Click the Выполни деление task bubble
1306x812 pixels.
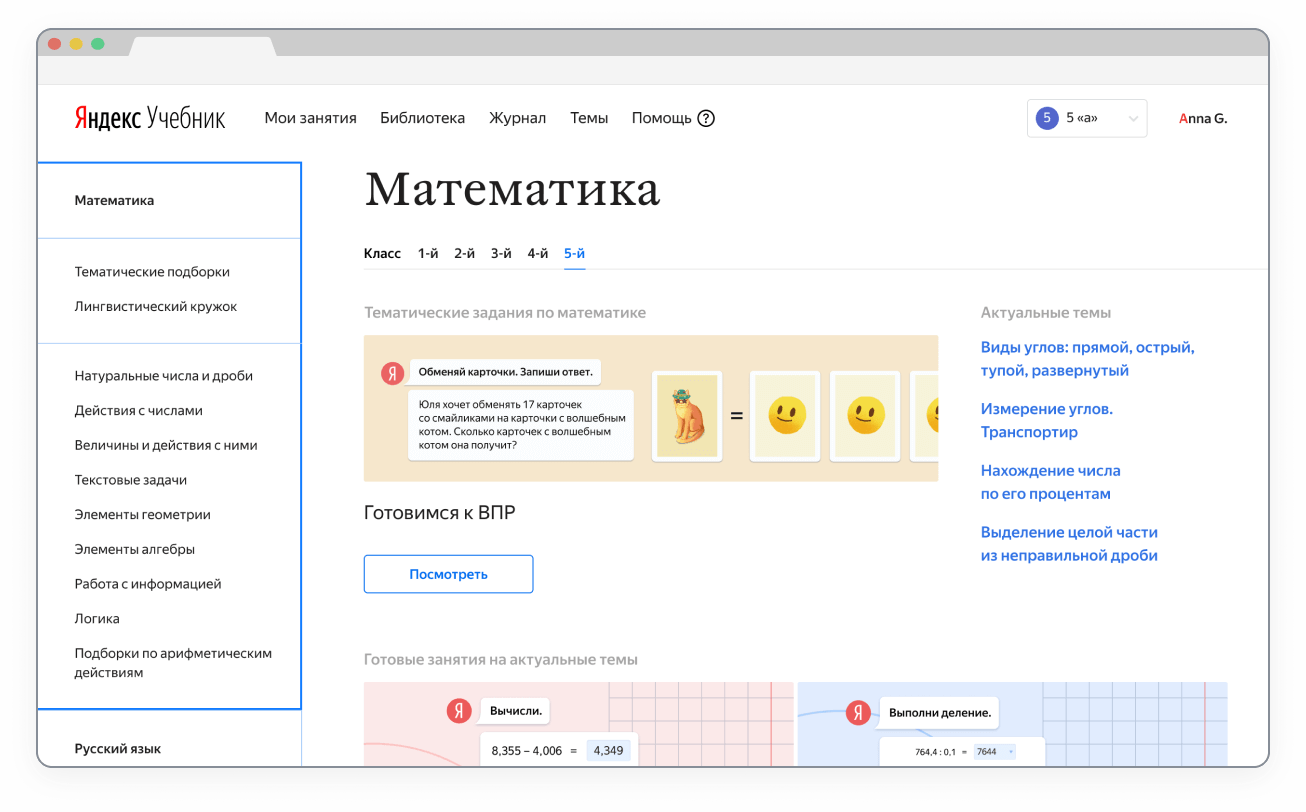pyautogui.click(x=940, y=713)
